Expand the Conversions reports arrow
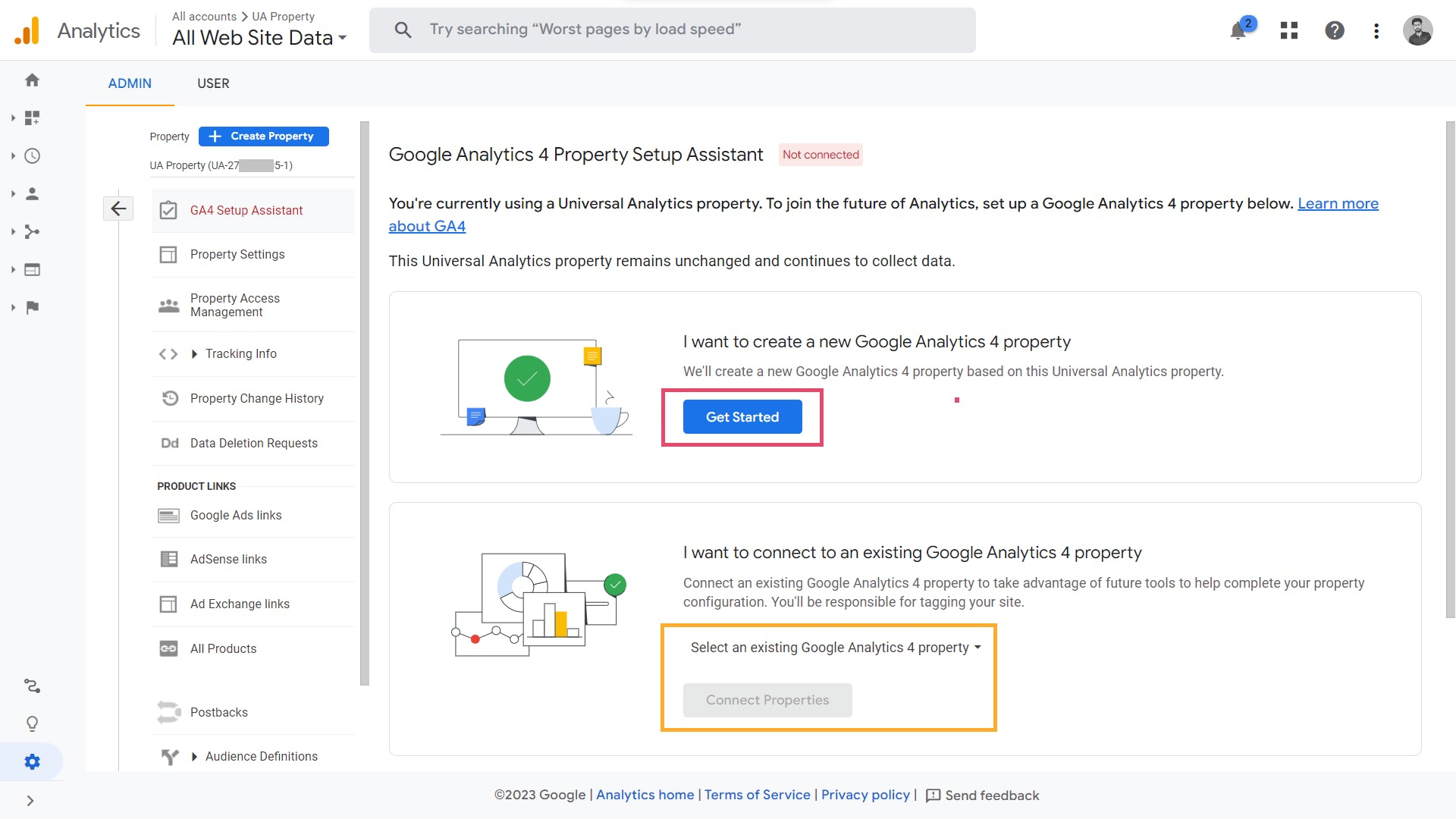This screenshot has width=1456, height=819. coord(13,307)
